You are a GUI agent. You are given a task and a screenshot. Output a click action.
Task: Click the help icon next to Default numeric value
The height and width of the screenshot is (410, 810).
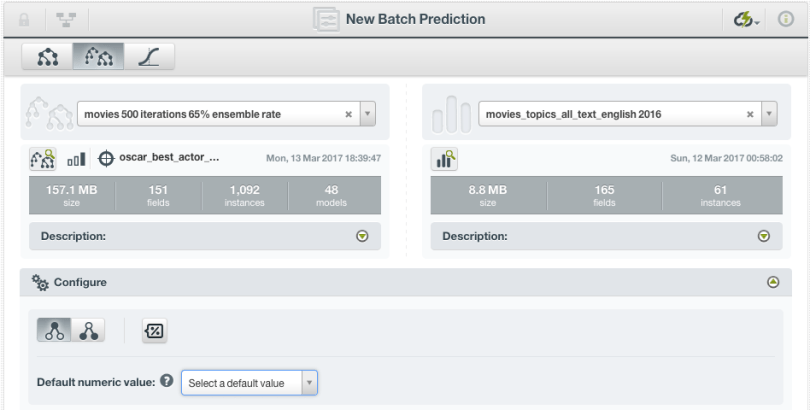pyautogui.click(x=167, y=382)
